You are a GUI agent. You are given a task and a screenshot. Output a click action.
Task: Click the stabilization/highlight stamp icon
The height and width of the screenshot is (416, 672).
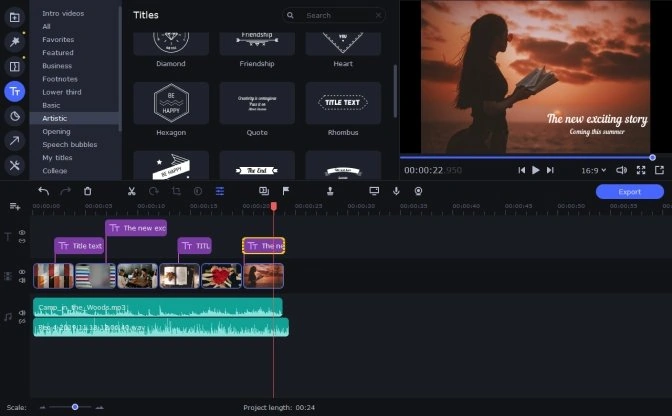(x=330, y=191)
